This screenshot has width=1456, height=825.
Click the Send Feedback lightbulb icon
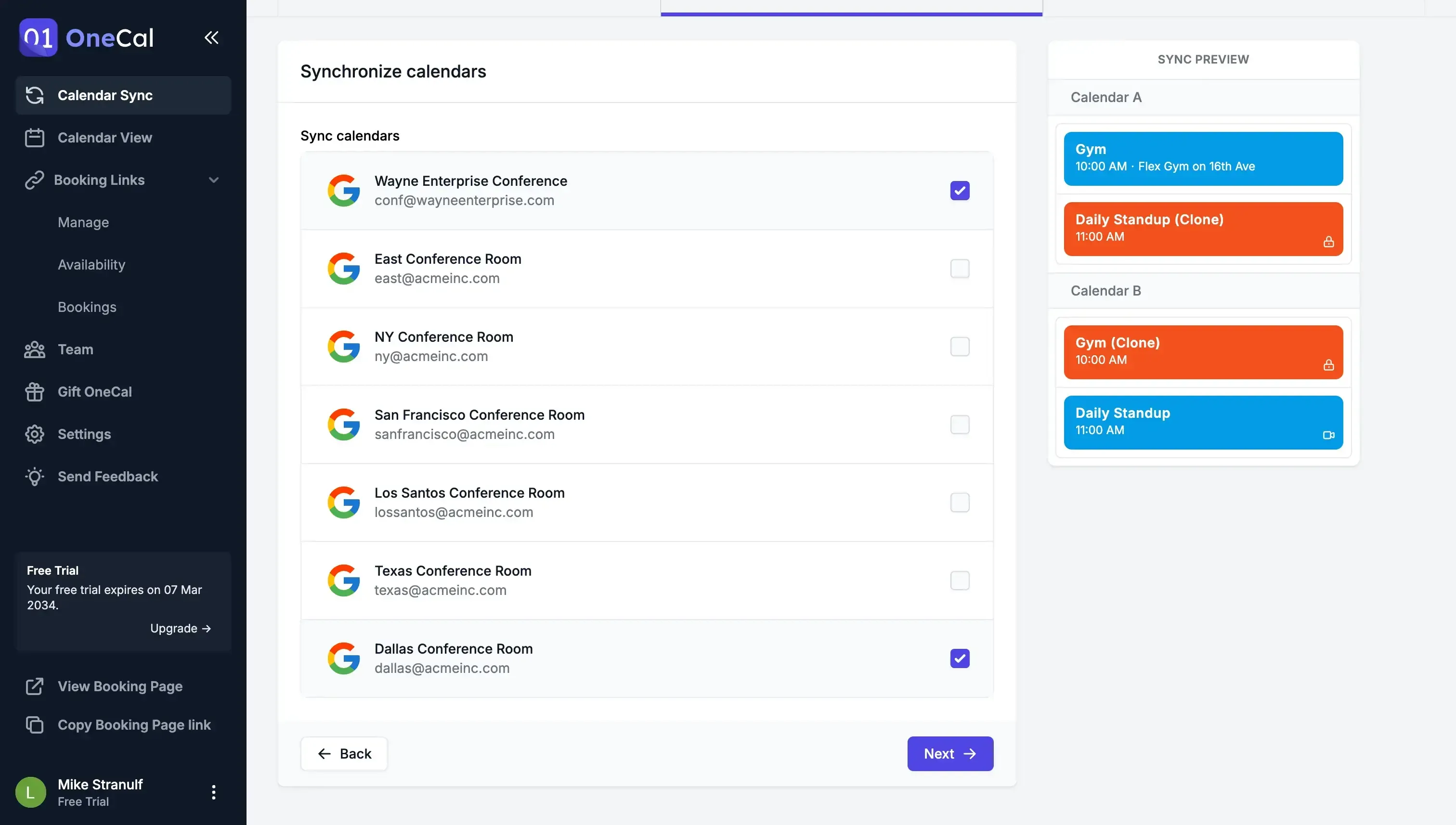click(35, 477)
